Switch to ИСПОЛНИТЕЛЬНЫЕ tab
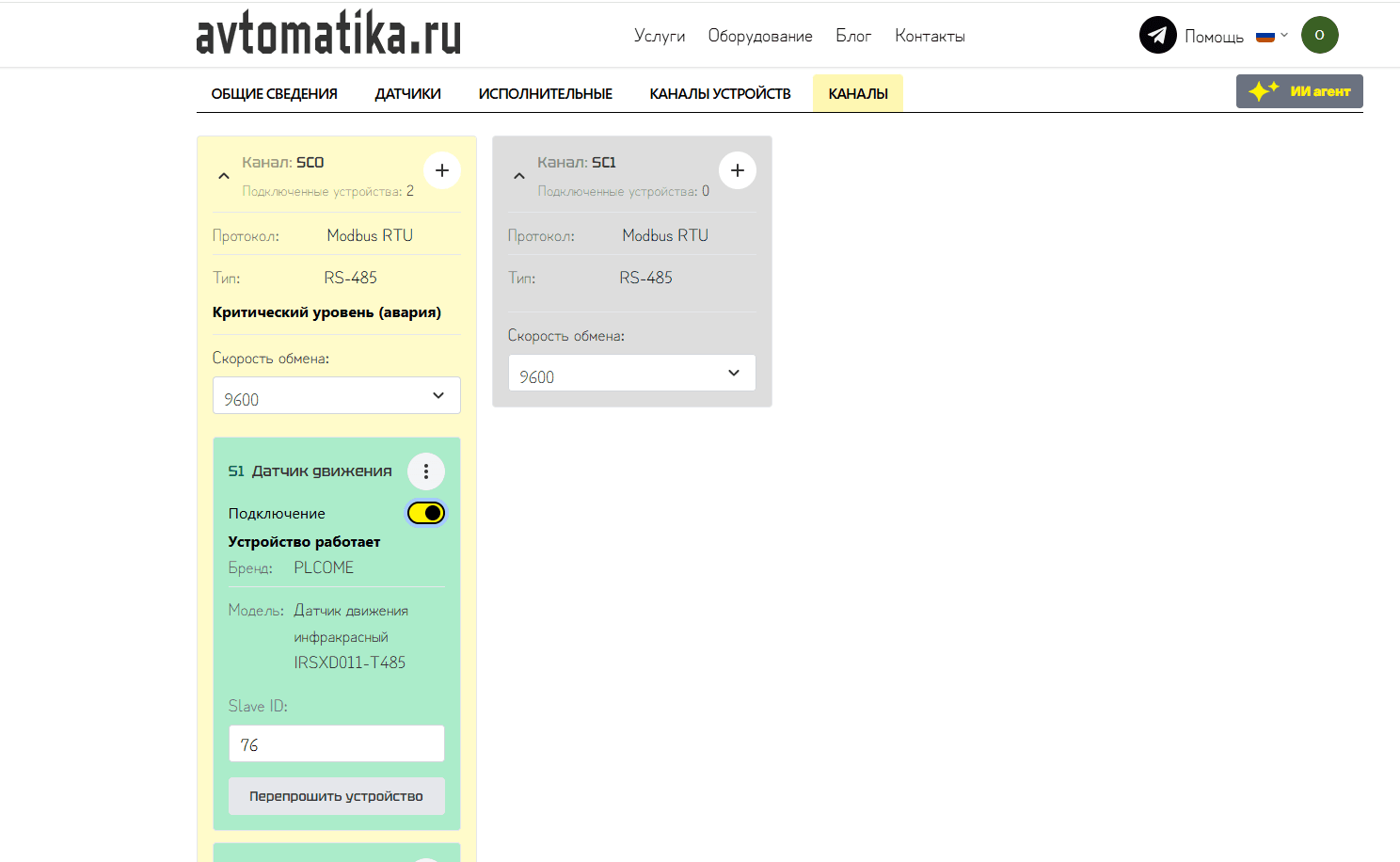The width and height of the screenshot is (1400, 862). (545, 93)
